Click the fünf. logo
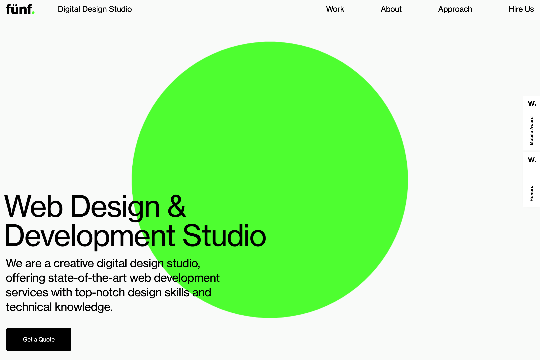This screenshot has width=540, height=360. pyautogui.click(x=20, y=9)
